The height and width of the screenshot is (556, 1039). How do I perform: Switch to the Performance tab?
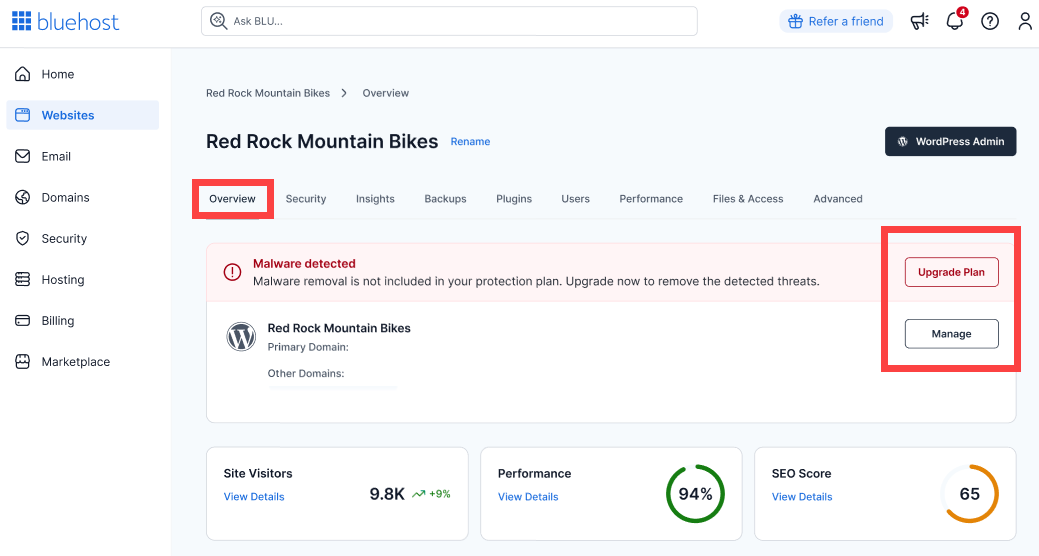click(x=651, y=199)
